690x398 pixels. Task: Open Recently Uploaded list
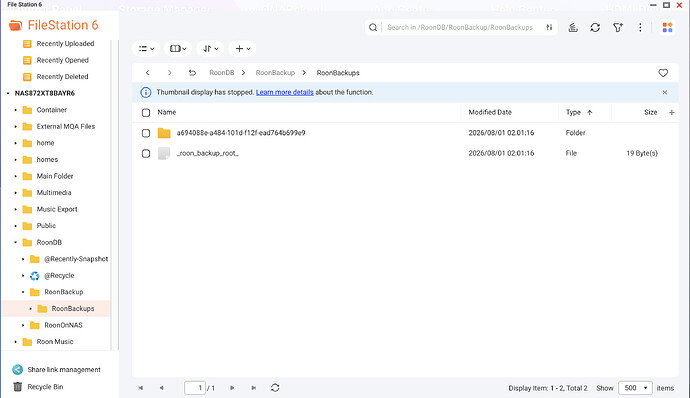coord(65,44)
